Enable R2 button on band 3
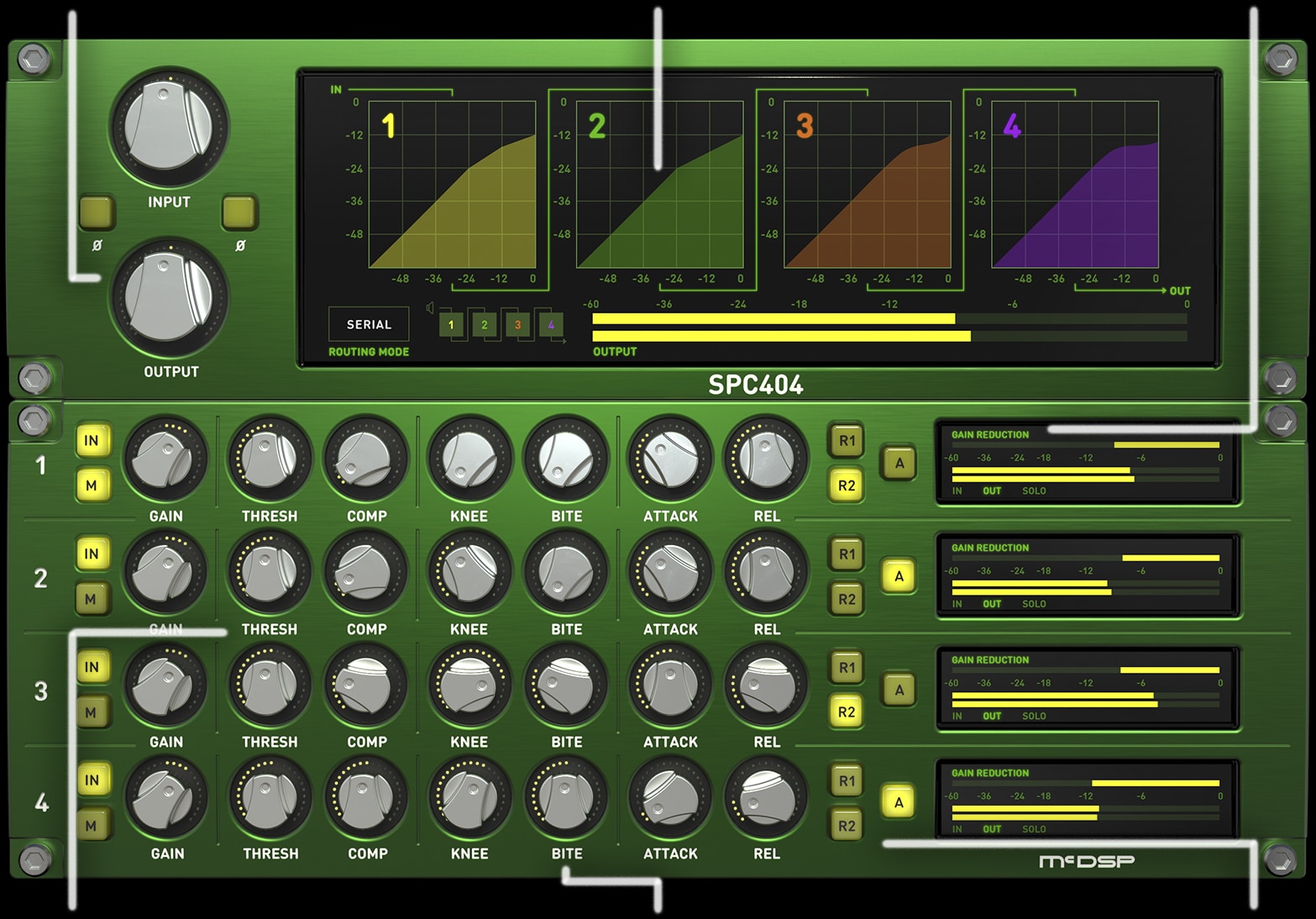The height and width of the screenshot is (919, 1316). click(x=847, y=712)
